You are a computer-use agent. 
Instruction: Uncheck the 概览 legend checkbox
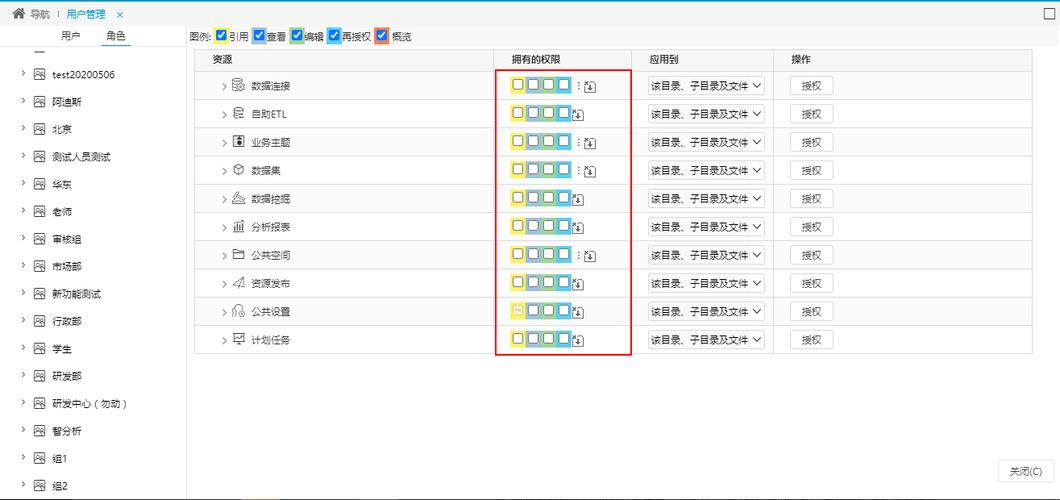(x=382, y=36)
